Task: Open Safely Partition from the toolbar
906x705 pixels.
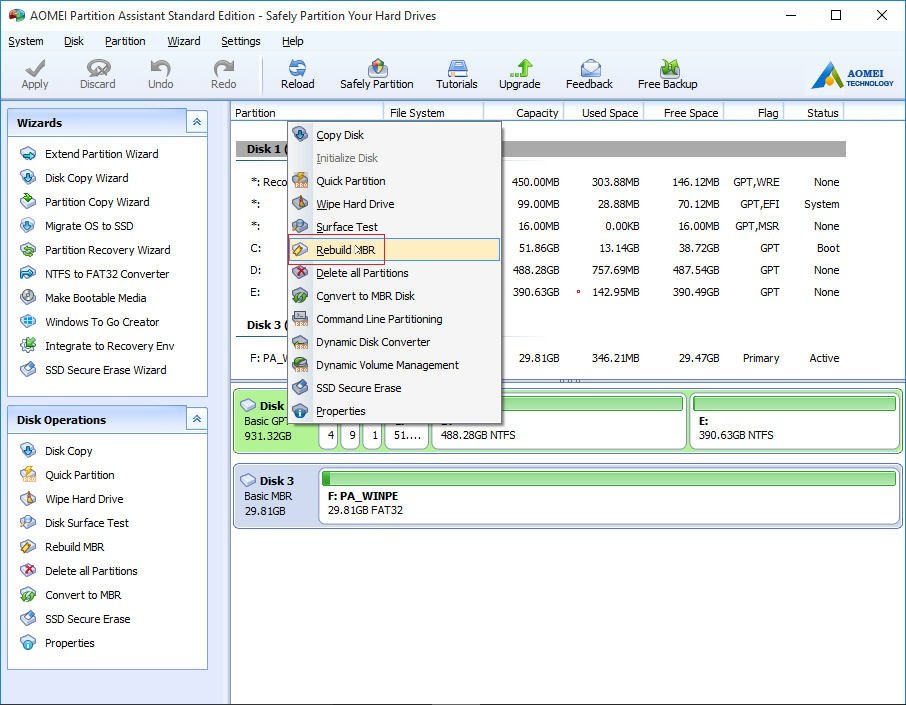Action: [x=377, y=72]
